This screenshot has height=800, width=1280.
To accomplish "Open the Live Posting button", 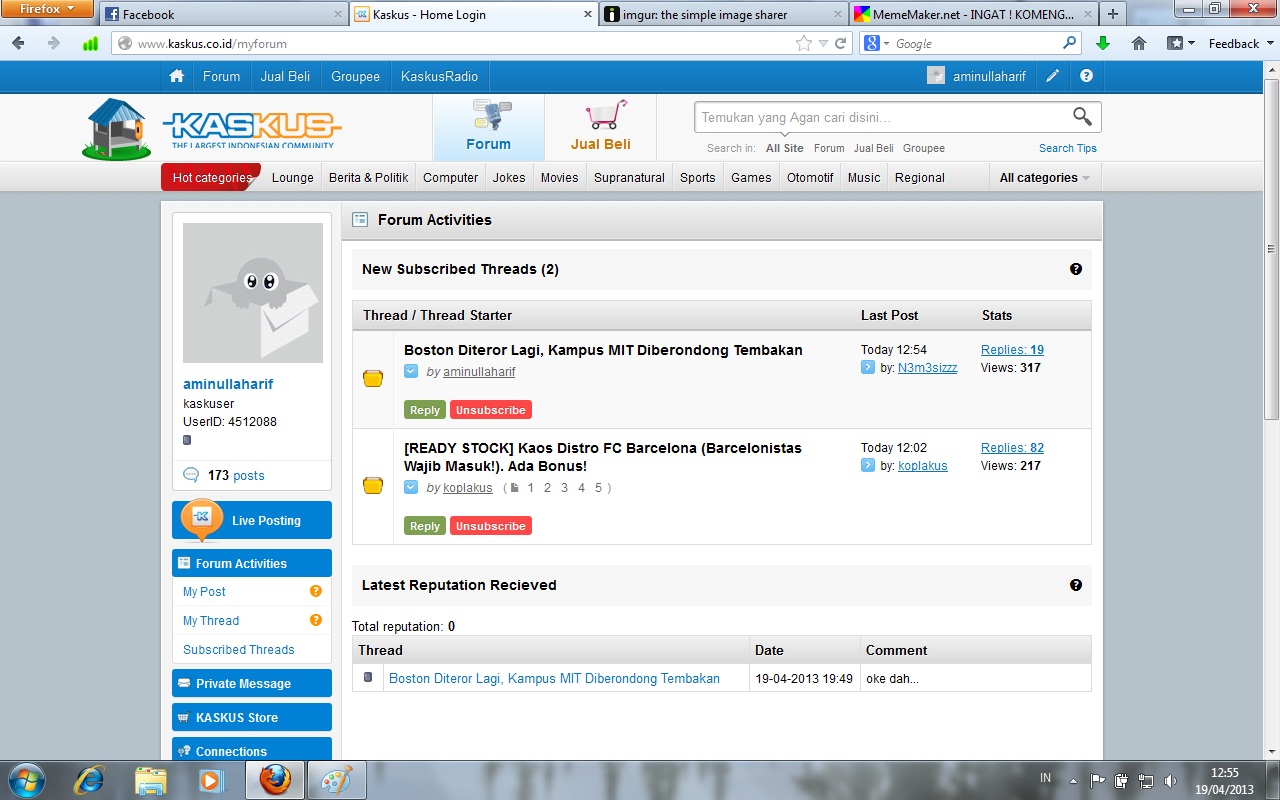I will coord(252,520).
